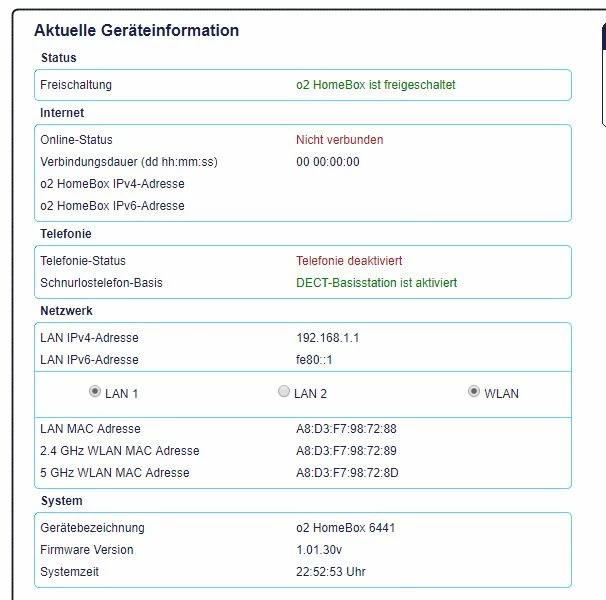The image size is (606, 600).
Task: Select the WLAN radio button
Action: (474, 393)
